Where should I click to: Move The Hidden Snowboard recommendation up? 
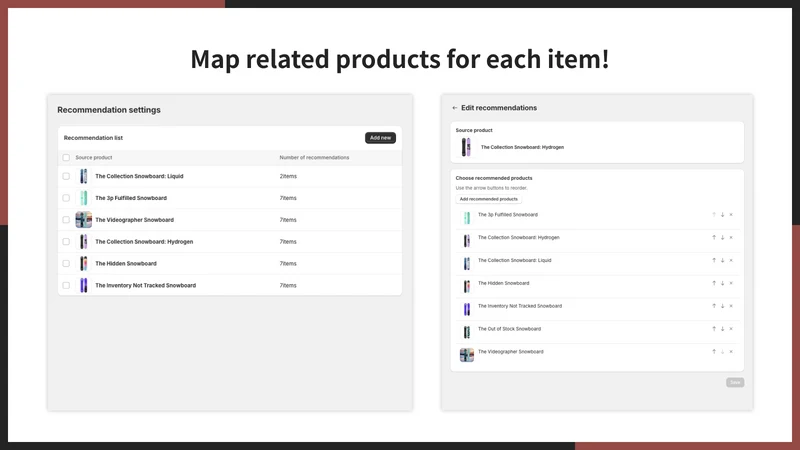[714, 283]
